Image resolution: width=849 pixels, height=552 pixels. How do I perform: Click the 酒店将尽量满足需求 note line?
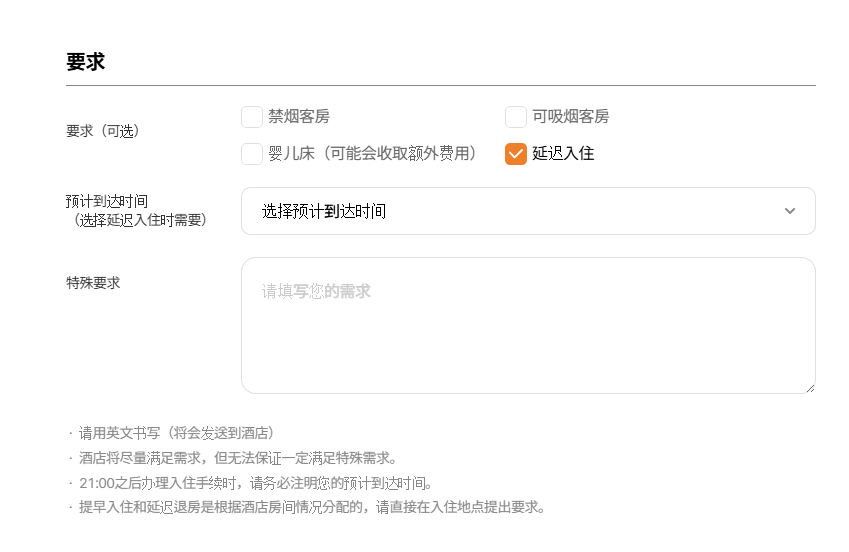(236, 458)
